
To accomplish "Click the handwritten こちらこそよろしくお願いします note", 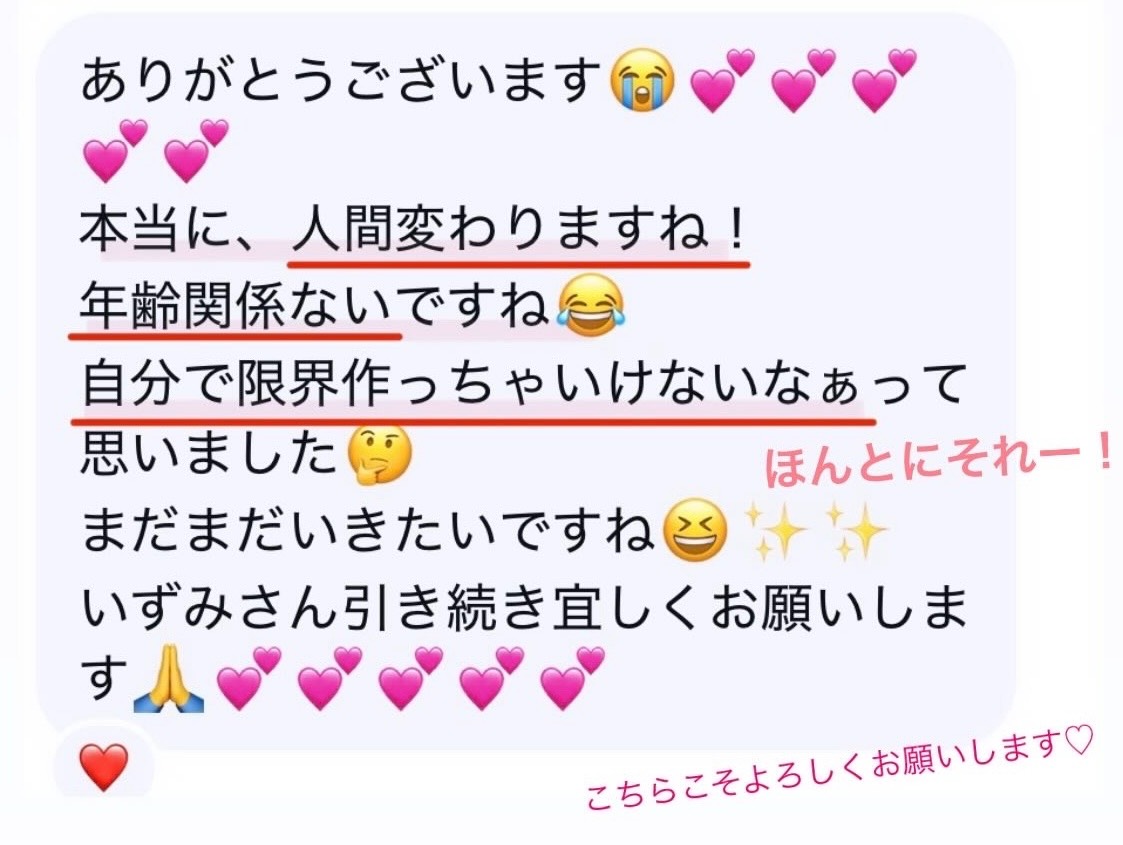I will pos(839,768).
